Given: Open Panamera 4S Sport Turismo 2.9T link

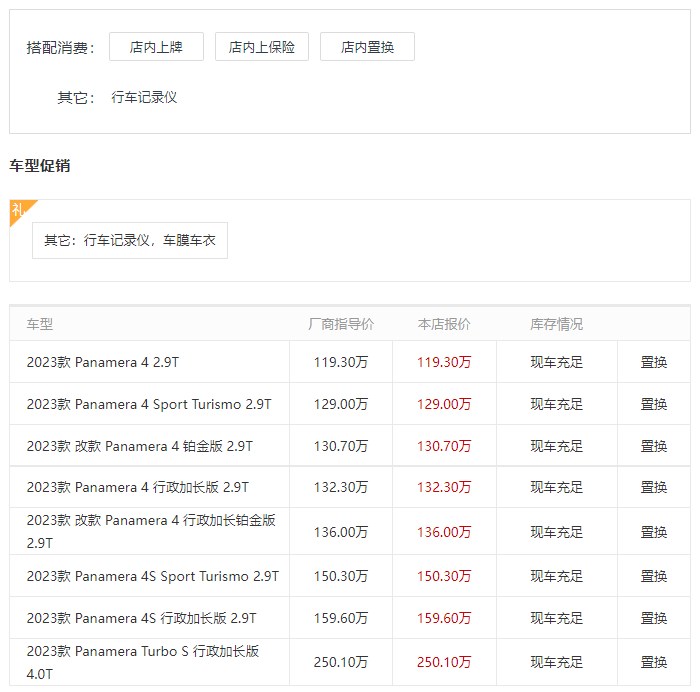Looking at the screenshot, I should [x=153, y=576].
